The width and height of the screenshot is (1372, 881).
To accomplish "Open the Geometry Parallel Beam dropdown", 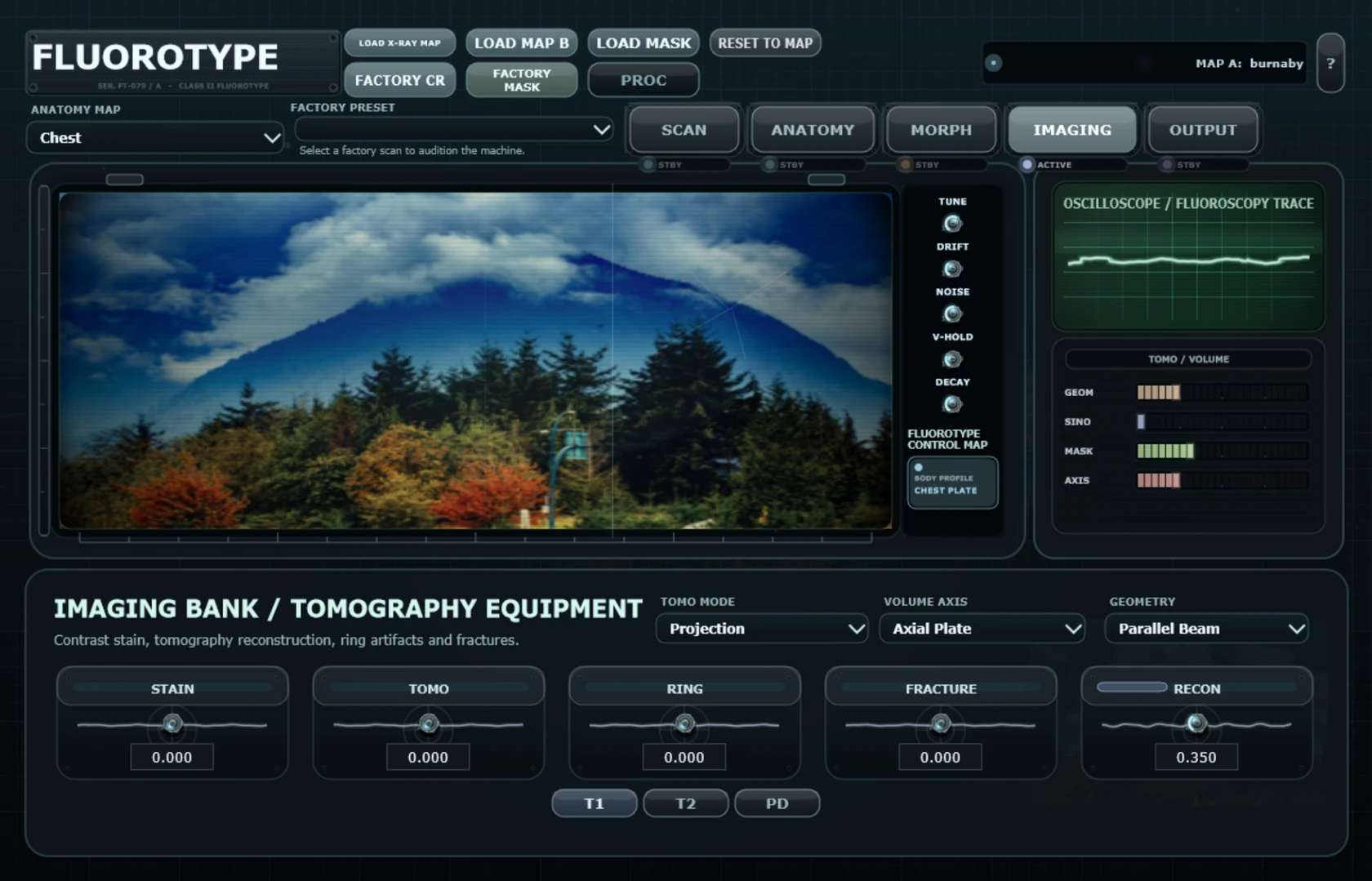I will click(x=1206, y=629).
